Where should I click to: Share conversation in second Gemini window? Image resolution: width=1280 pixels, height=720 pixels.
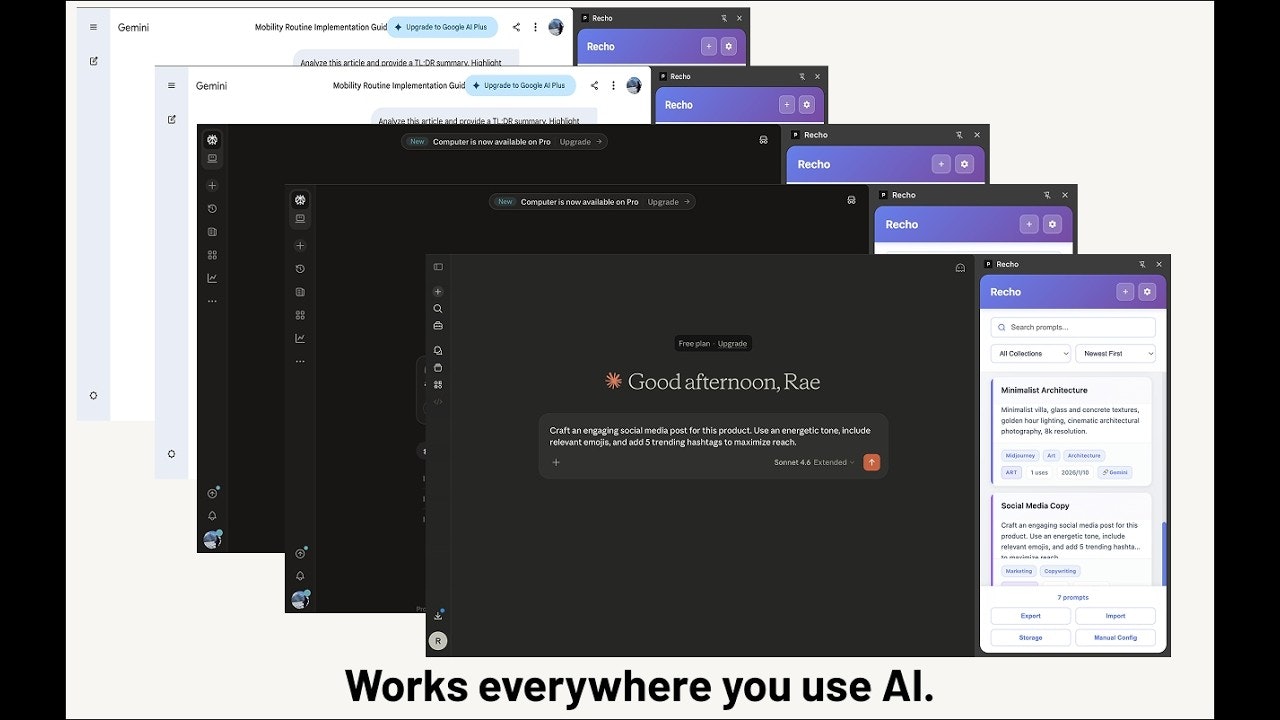[594, 85]
